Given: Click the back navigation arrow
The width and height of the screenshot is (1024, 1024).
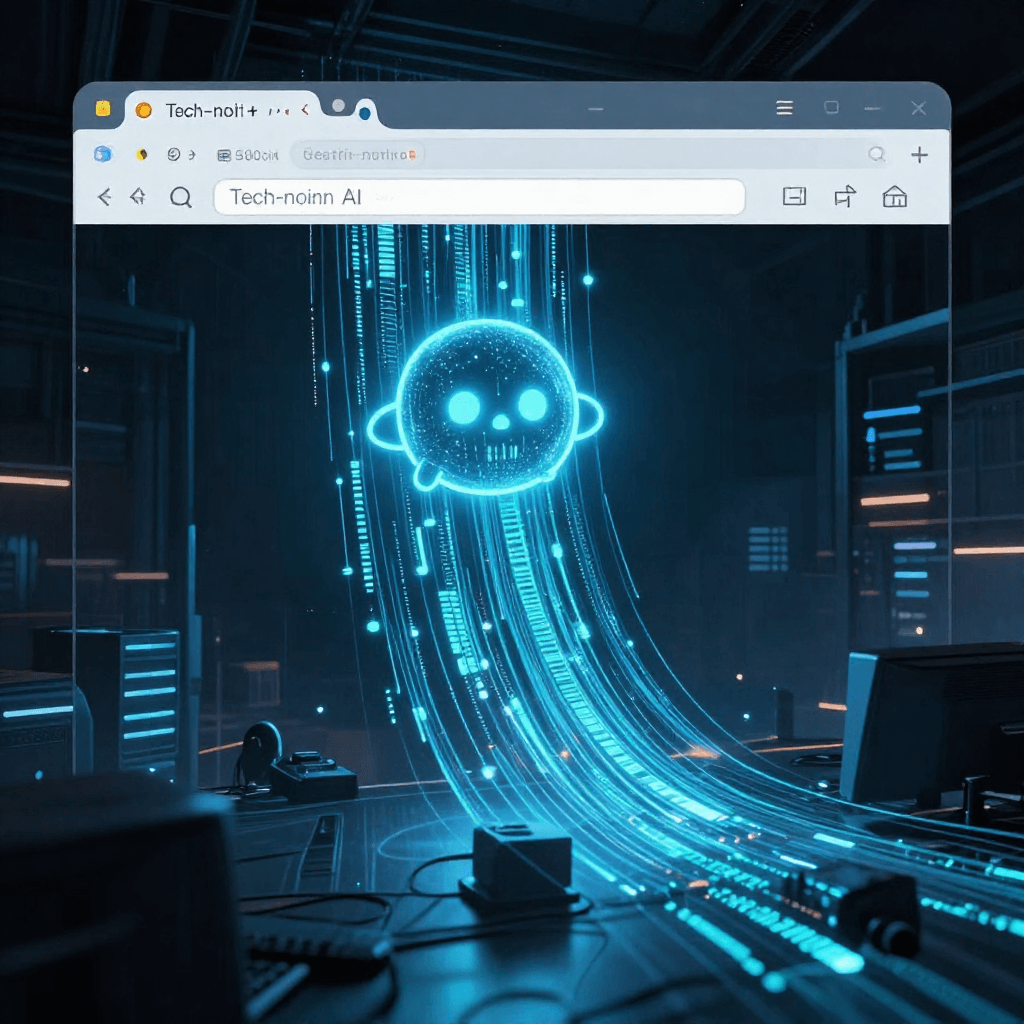Looking at the screenshot, I should pyautogui.click(x=104, y=197).
